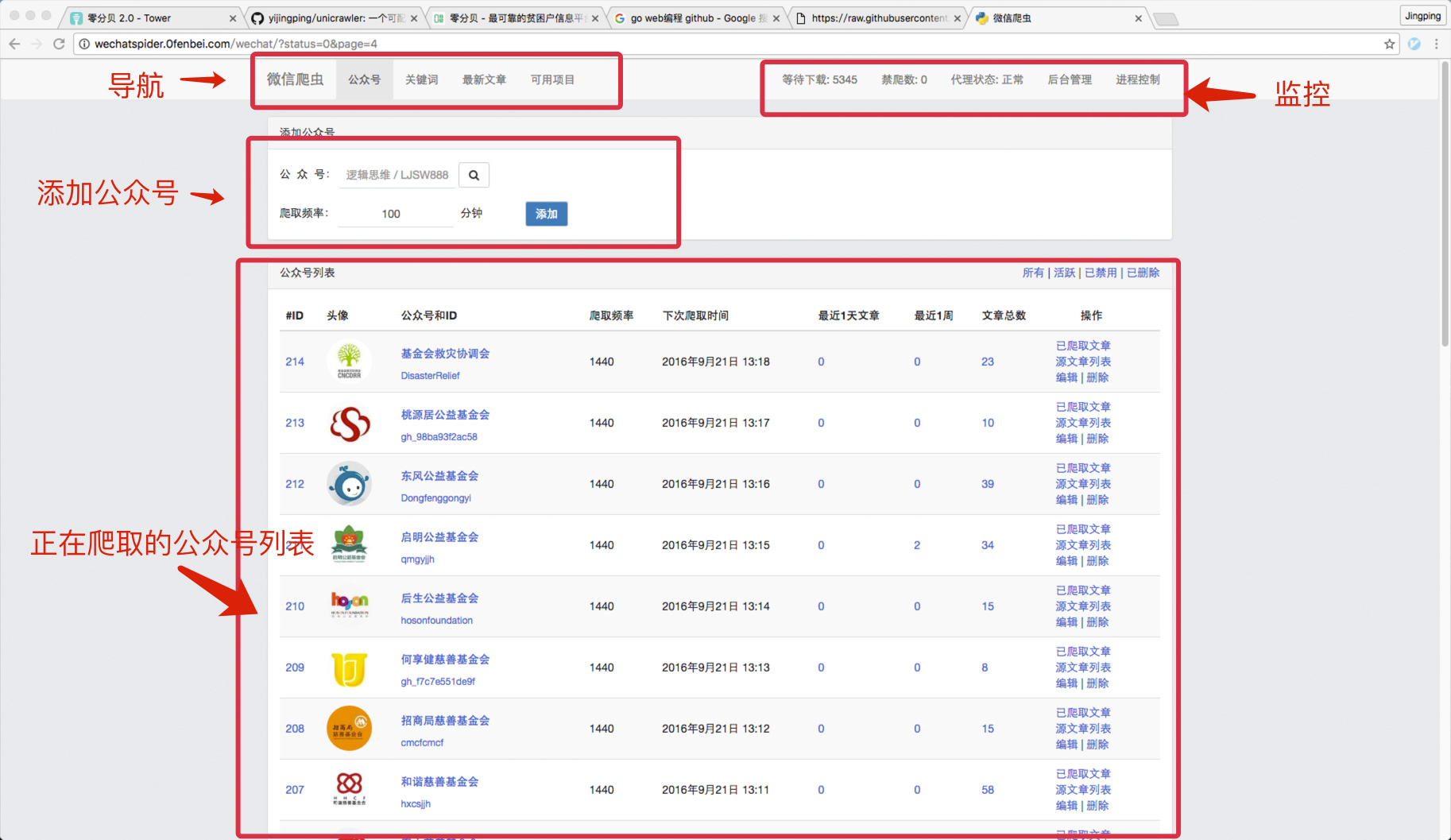Image resolution: width=1451 pixels, height=840 pixels.
Task: Open 进程控制 in the navbar
Action: tap(1138, 79)
